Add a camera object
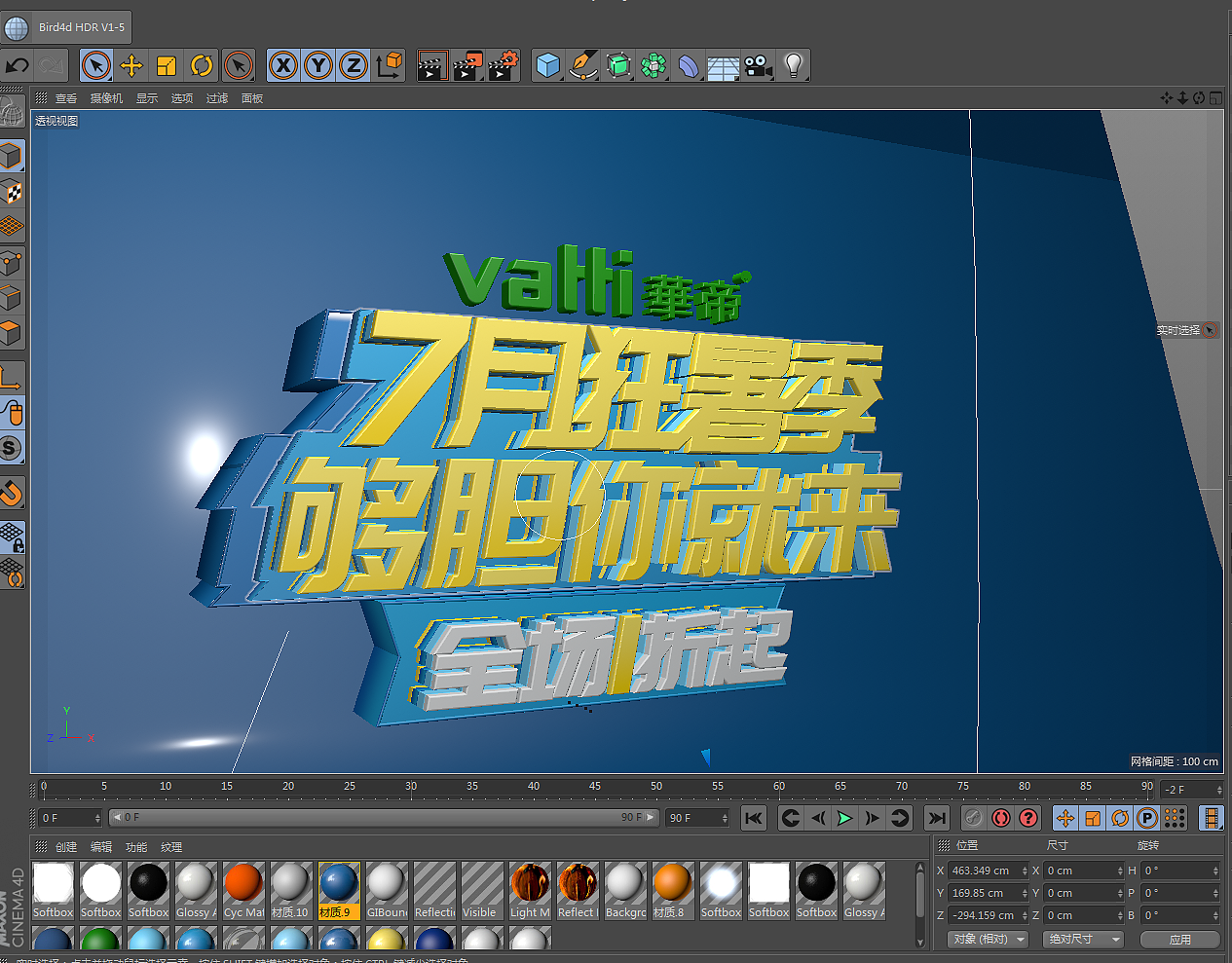 pyautogui.click(x=759, y=65)
